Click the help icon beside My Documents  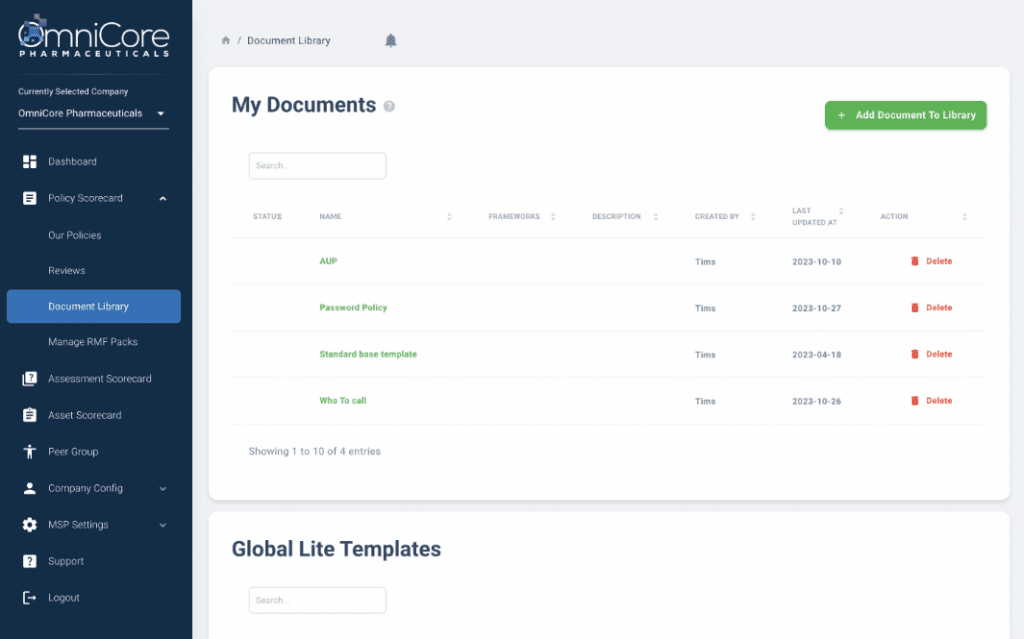coord(389,106)
